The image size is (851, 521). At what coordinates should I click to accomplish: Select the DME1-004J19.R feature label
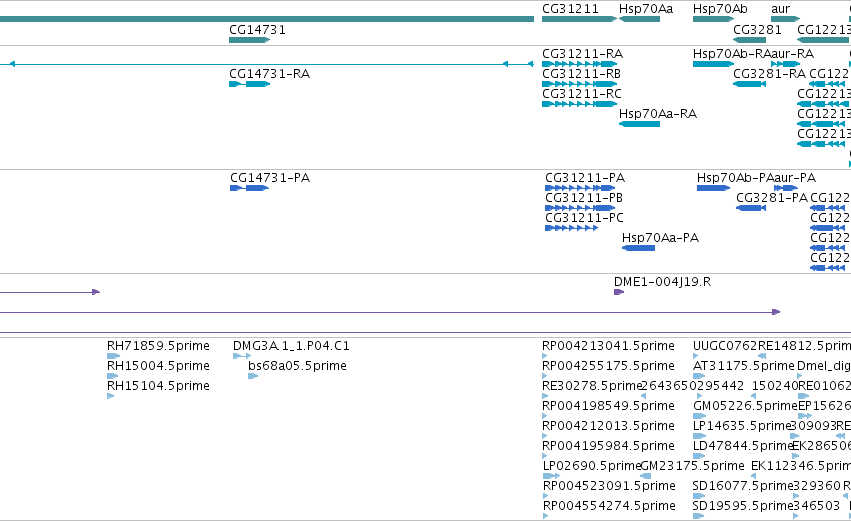tap(662, 282)
